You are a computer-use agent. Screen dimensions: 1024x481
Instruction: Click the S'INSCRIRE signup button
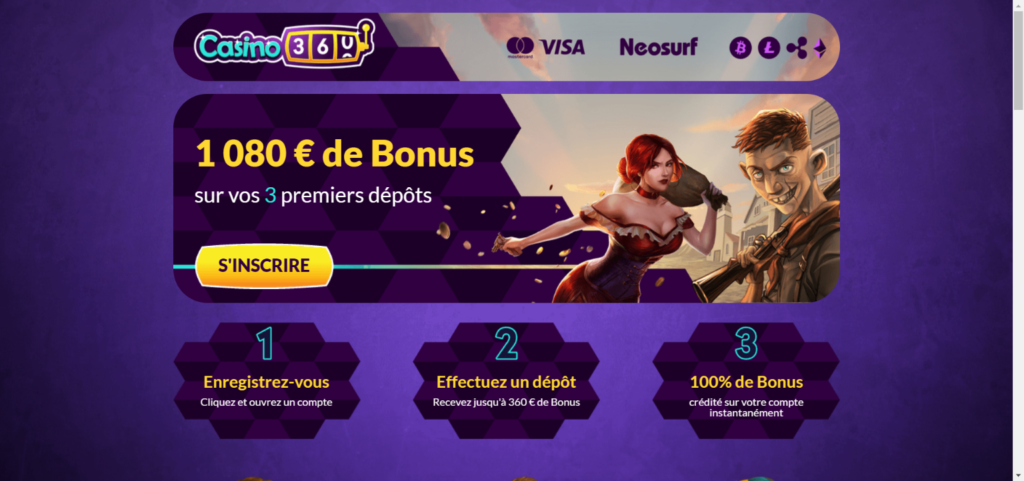click(264, 266)
